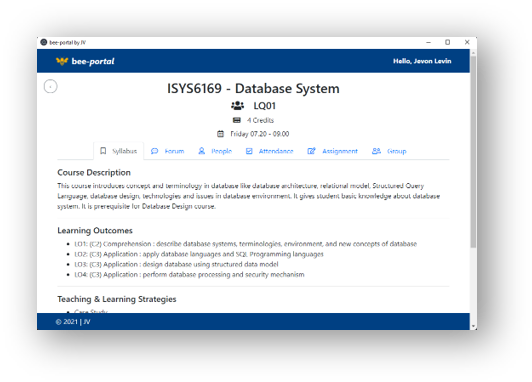Click the vertical scrollbar thumb
532x382 pixels.
pyautogui.click(x=473, y=152)
